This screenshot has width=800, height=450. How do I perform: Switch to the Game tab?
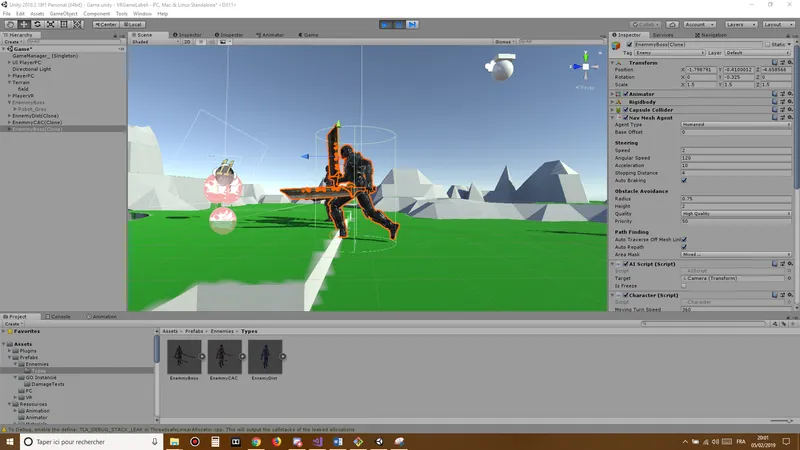tap(308, 35)
